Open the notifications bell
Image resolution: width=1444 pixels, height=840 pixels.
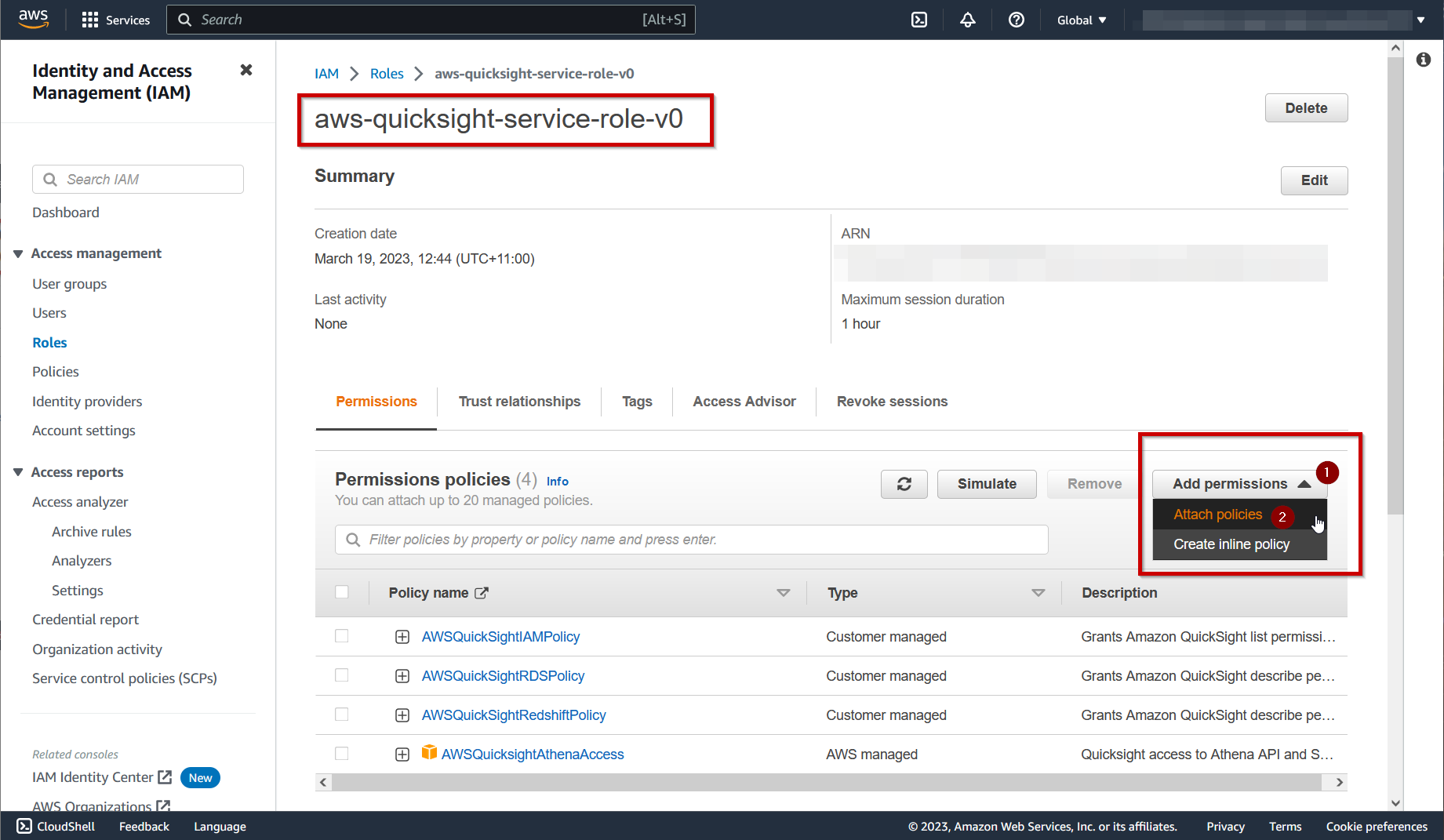coord(968,20)
